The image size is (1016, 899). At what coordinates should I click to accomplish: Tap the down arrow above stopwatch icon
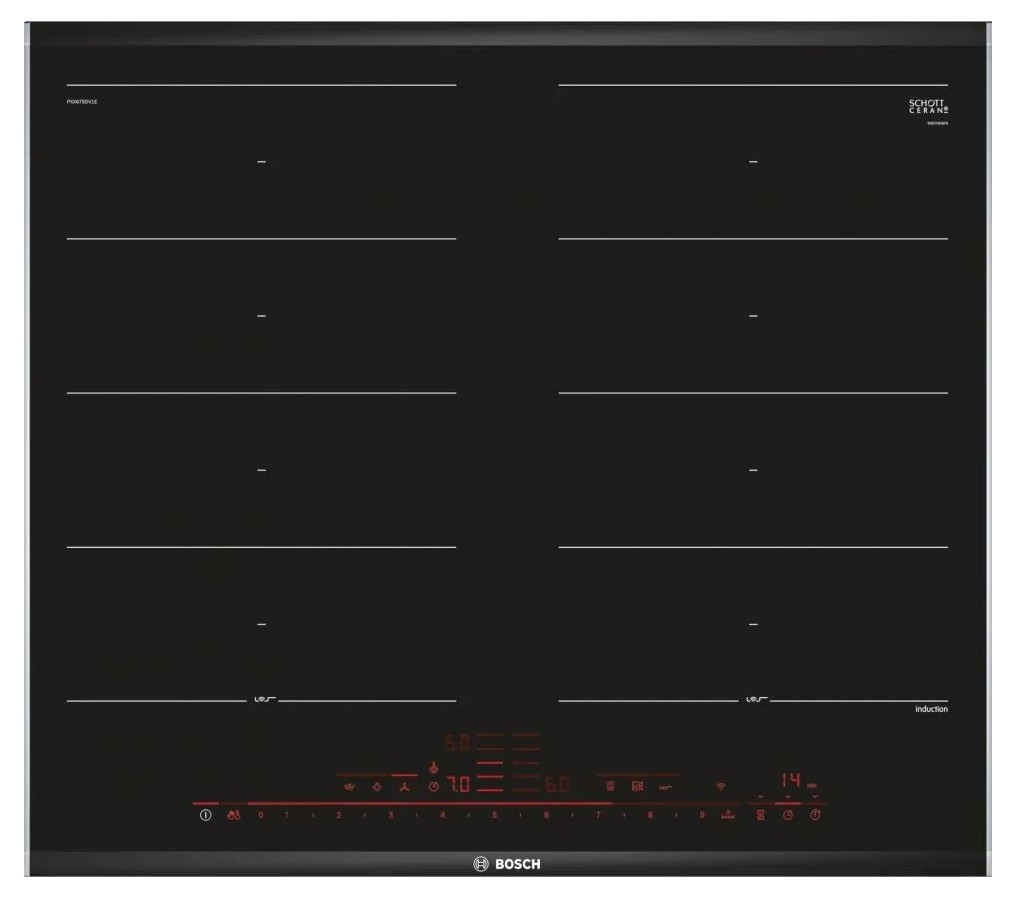click(815, 797)
